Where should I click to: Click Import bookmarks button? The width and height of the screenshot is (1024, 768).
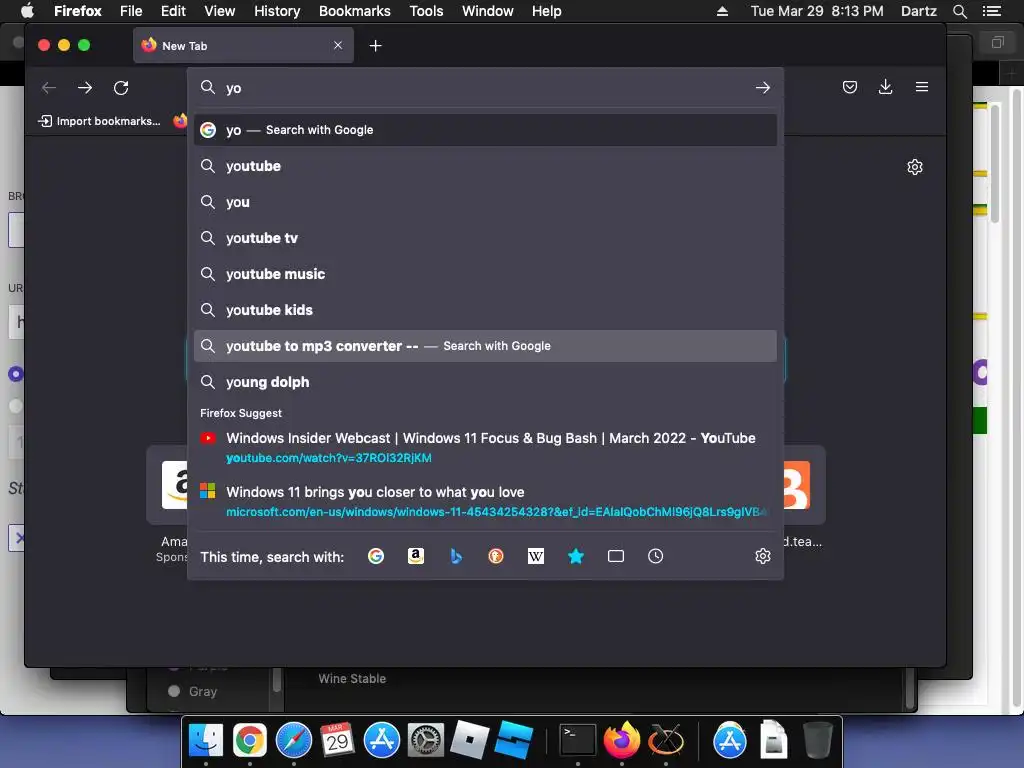coord(100,121)
